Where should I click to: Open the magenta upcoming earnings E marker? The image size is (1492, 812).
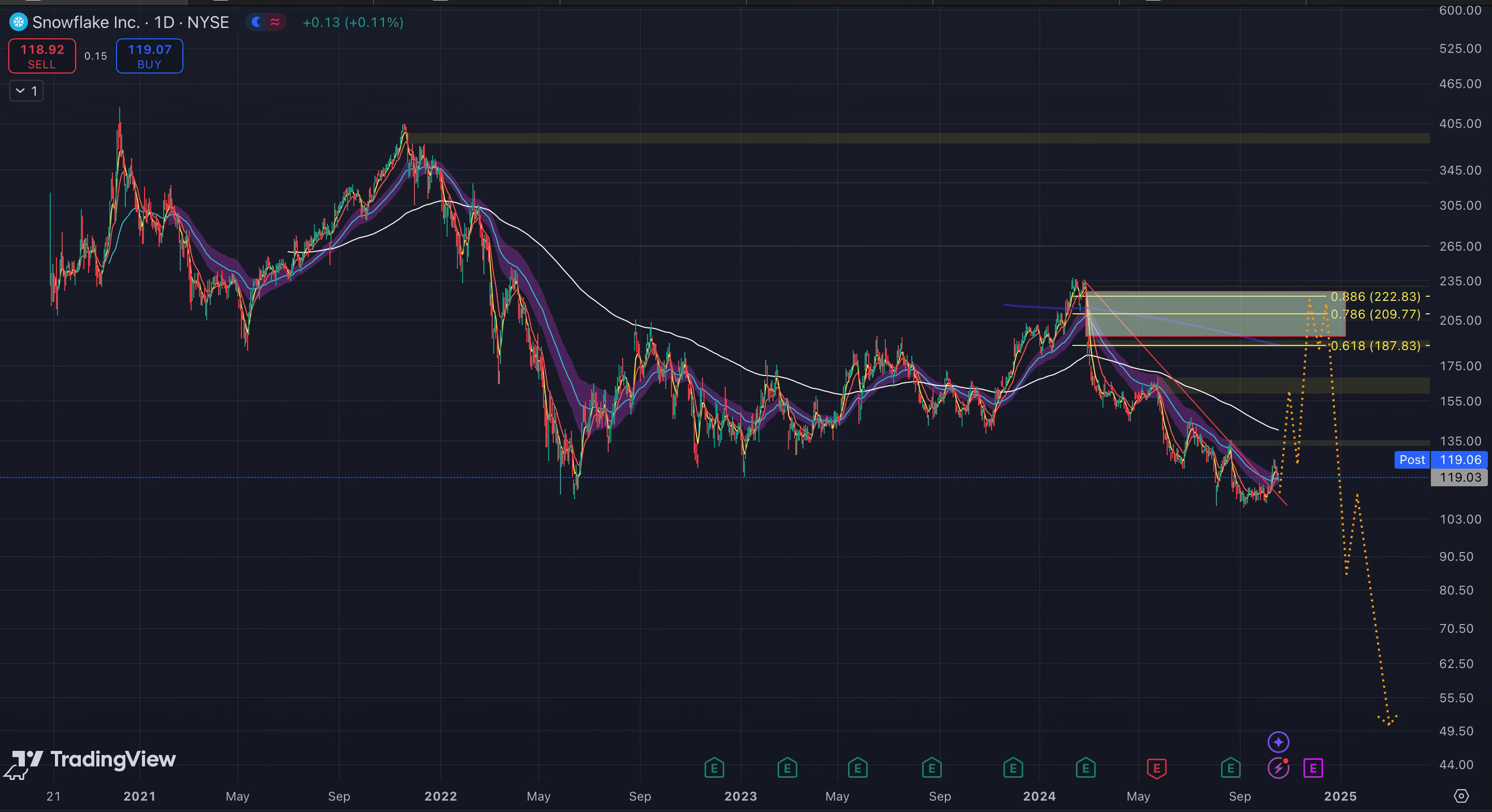[1313, 768]
